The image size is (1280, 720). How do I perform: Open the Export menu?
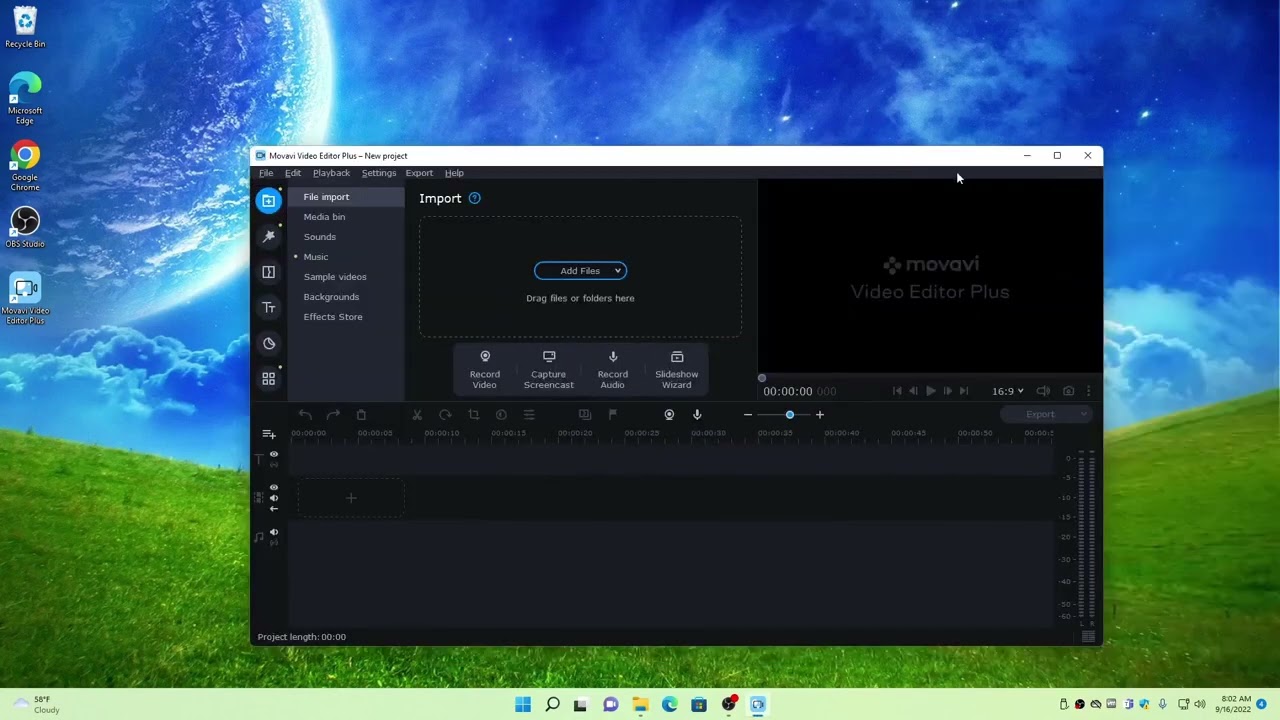(x=419, y=173)
